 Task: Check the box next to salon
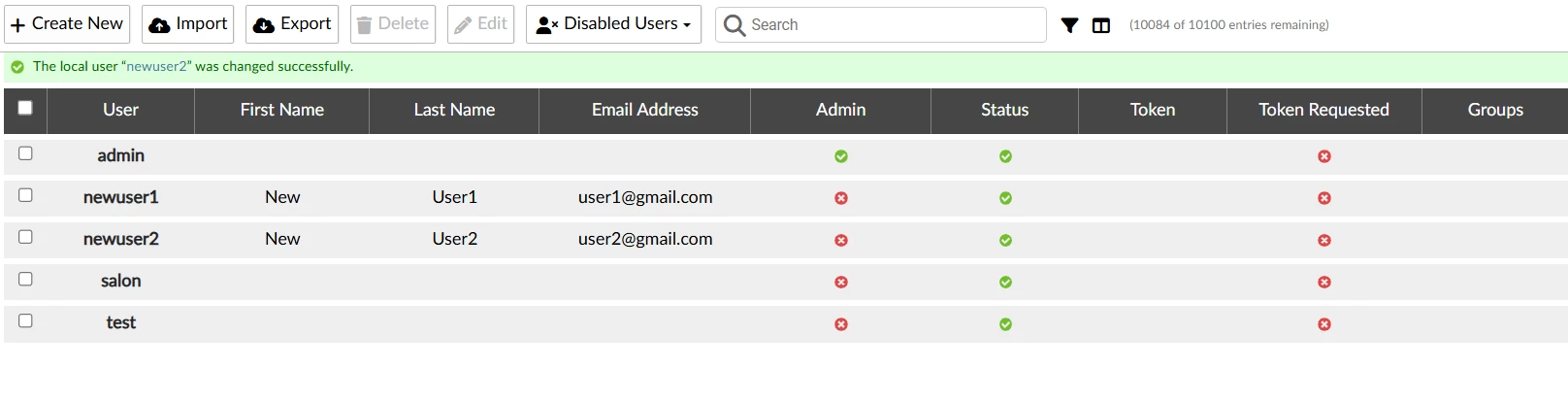coord(25,279)
